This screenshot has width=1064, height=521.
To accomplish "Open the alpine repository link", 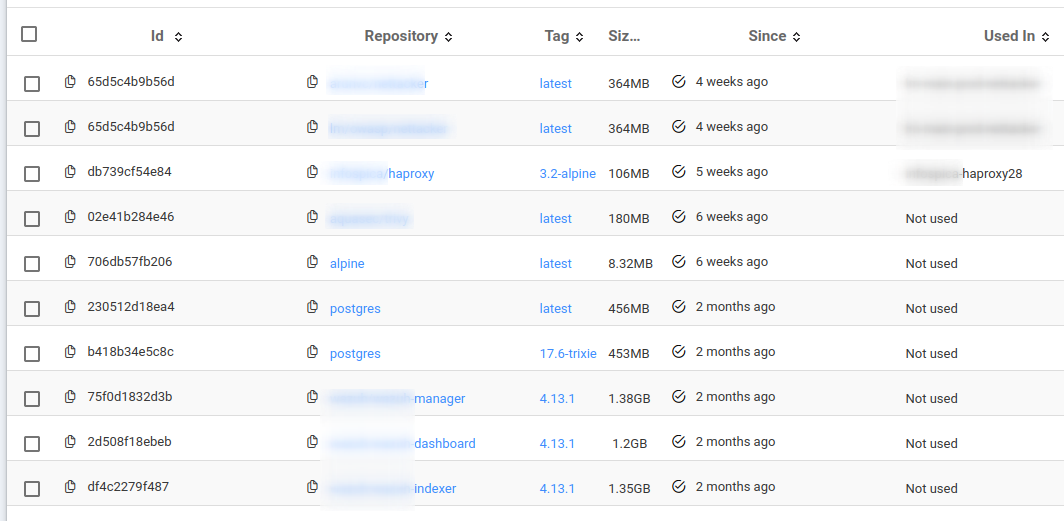I will 347,264.
